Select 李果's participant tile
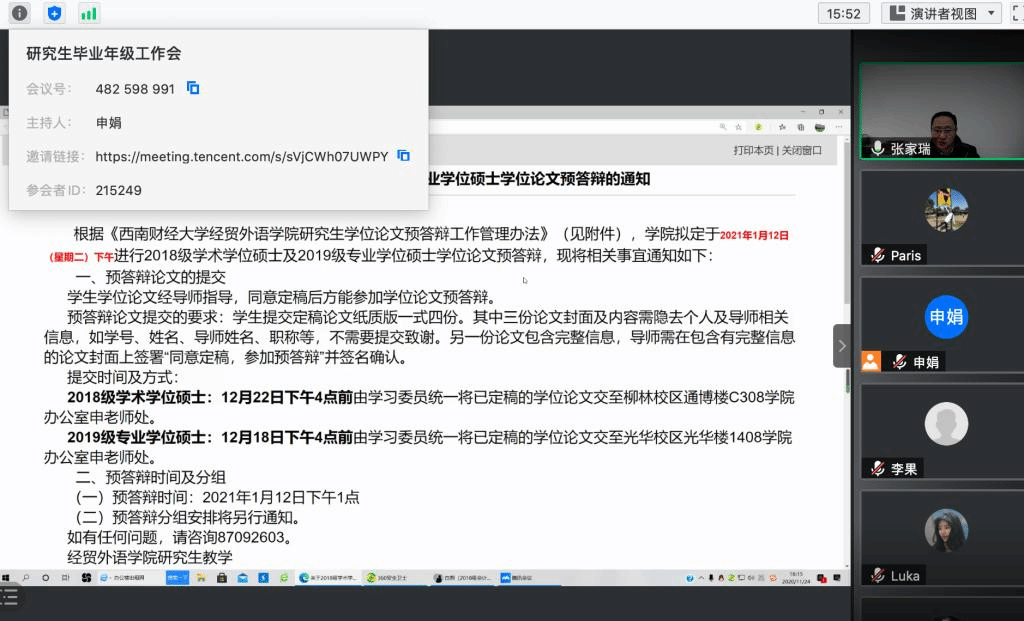The image size is (1024, 621). pyautogui.click(x=942, y=432)
